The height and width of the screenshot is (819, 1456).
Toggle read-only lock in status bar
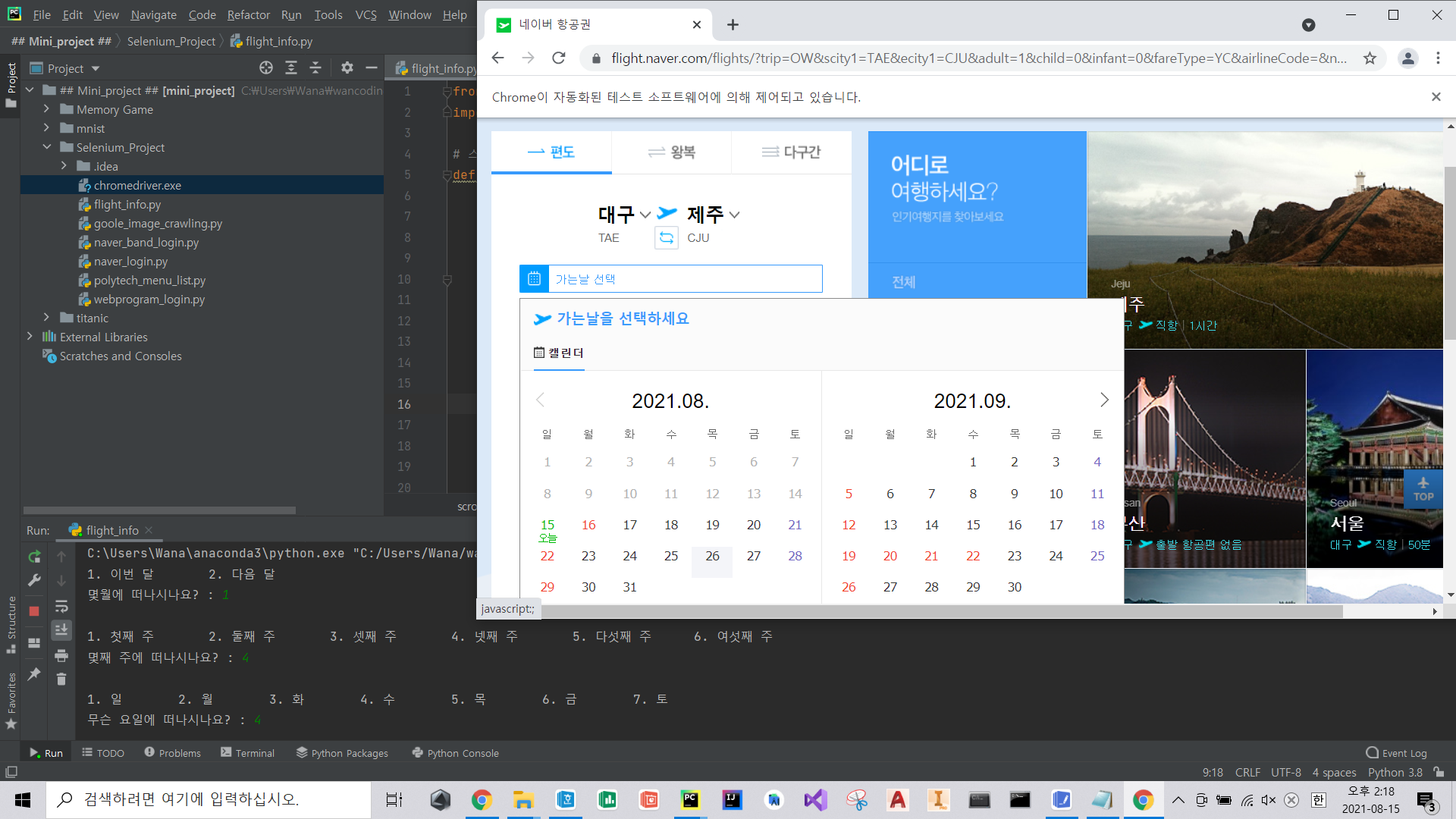click(x=1439, y=772)
